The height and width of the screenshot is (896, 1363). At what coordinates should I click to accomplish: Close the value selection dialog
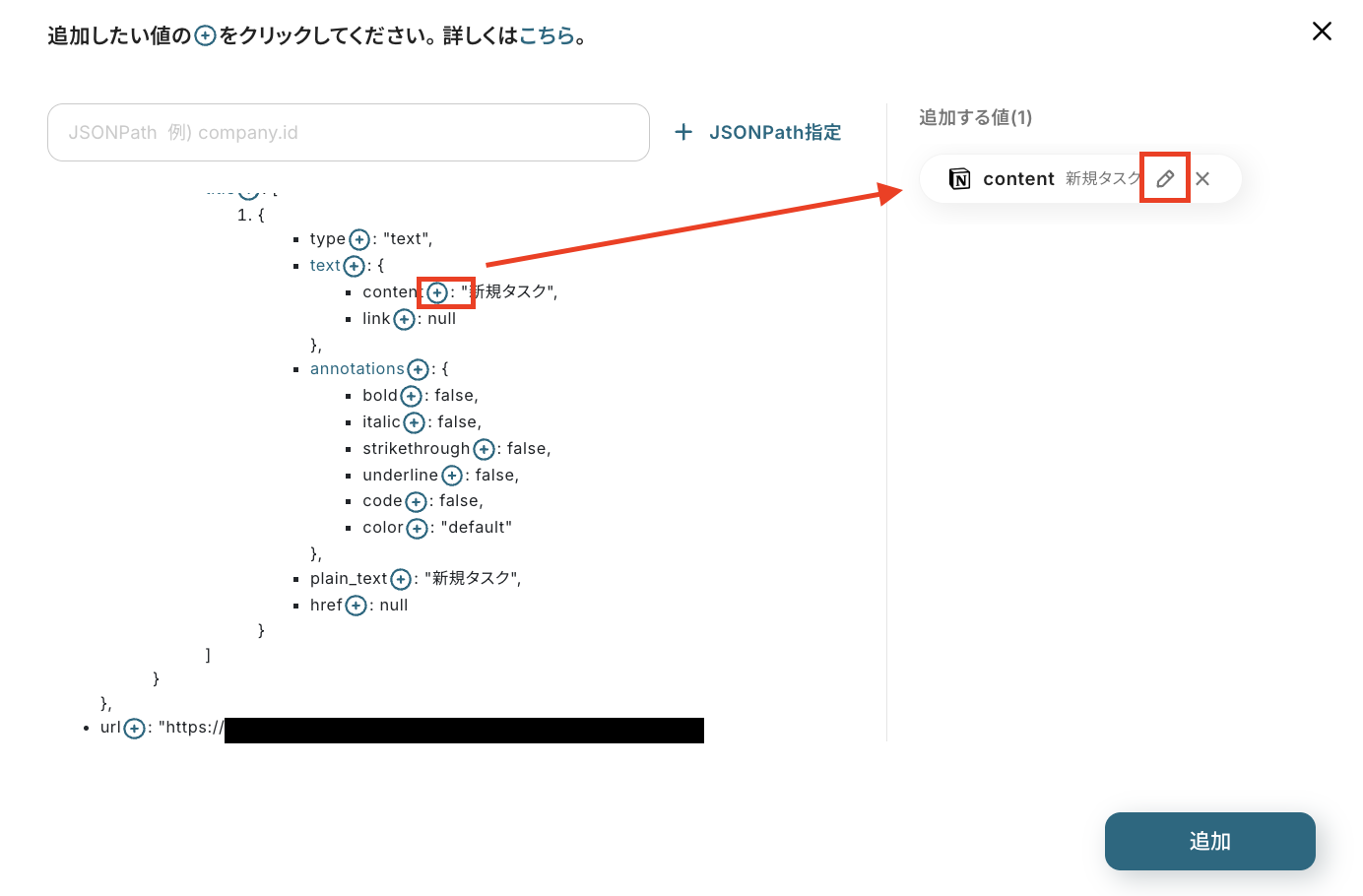[1322, 32]
